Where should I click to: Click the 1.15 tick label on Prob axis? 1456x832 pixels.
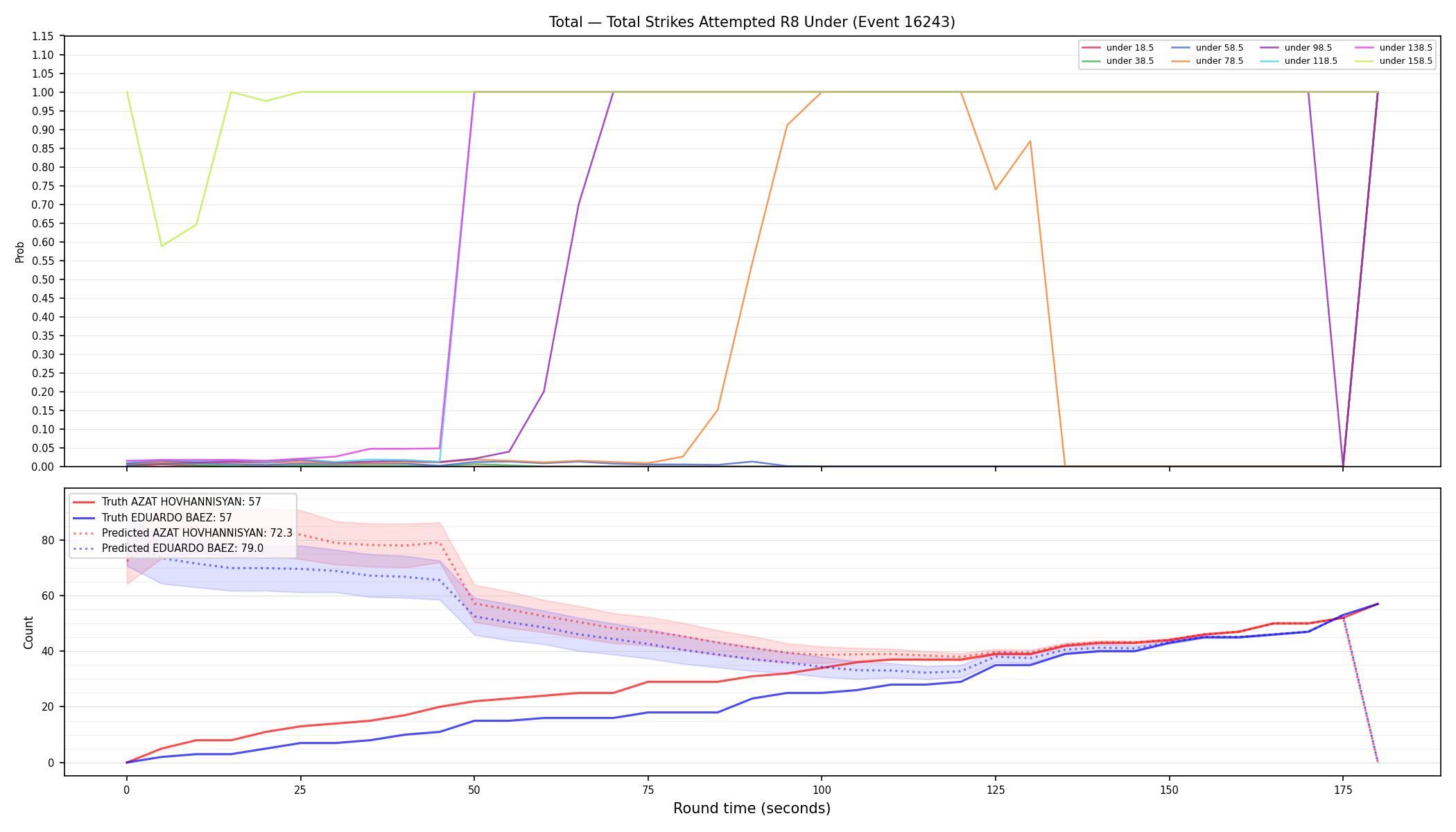click(x=43, y=36)
